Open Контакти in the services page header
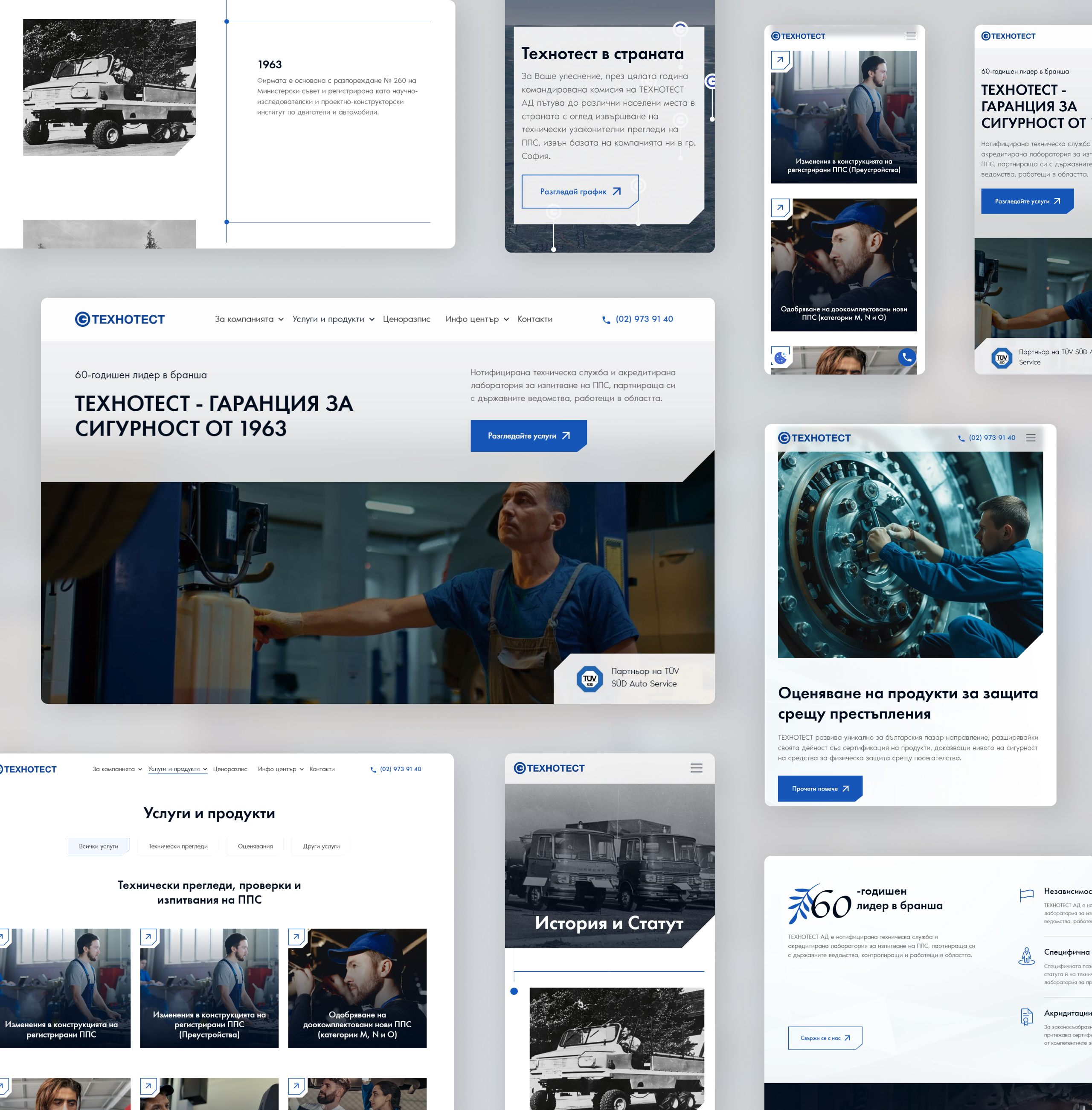1092x1110 pixels. pyautogui.click(x=322, y=769)
